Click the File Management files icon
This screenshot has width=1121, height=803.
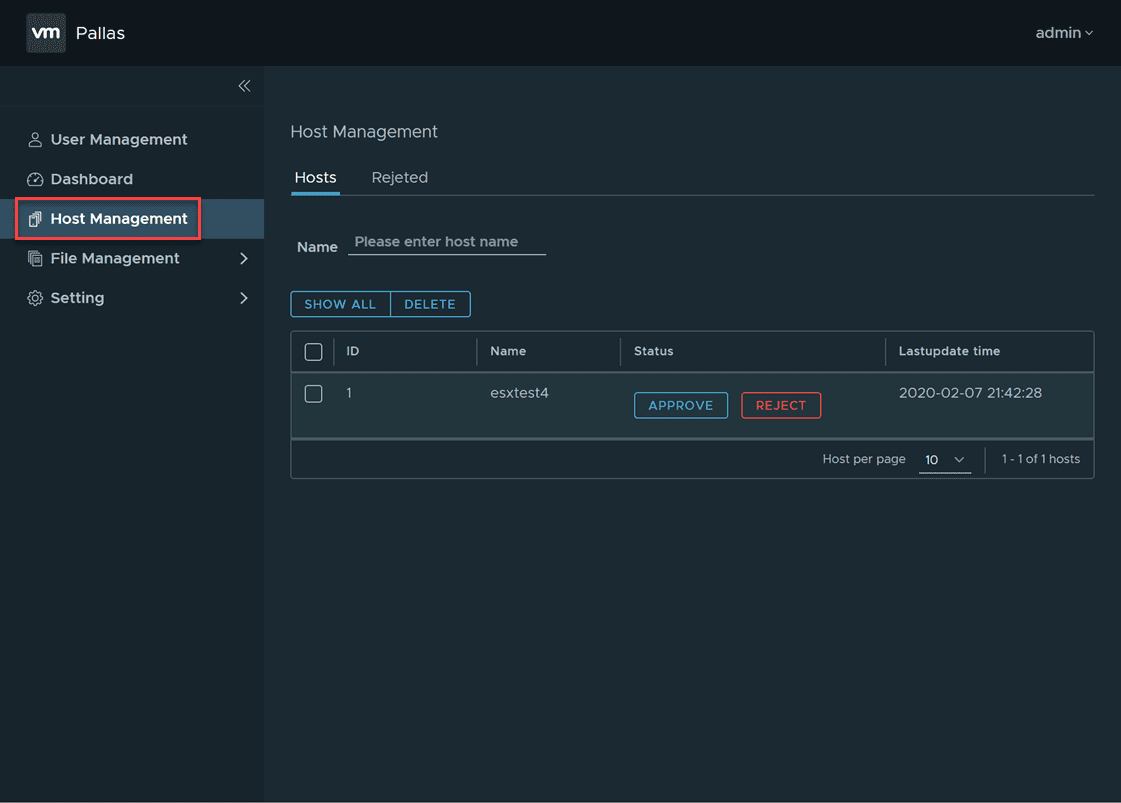coord(35,258)
